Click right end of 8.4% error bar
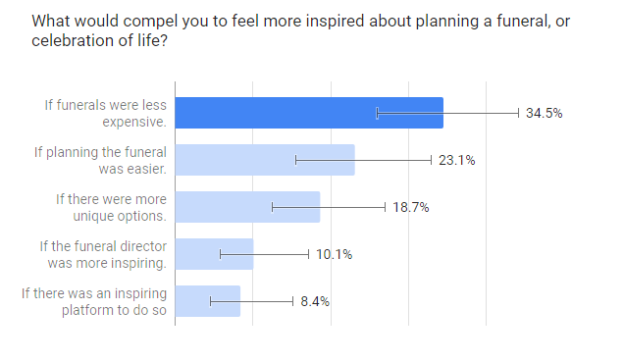The width and height of the screenshot is (624, 362). (292, 301)
